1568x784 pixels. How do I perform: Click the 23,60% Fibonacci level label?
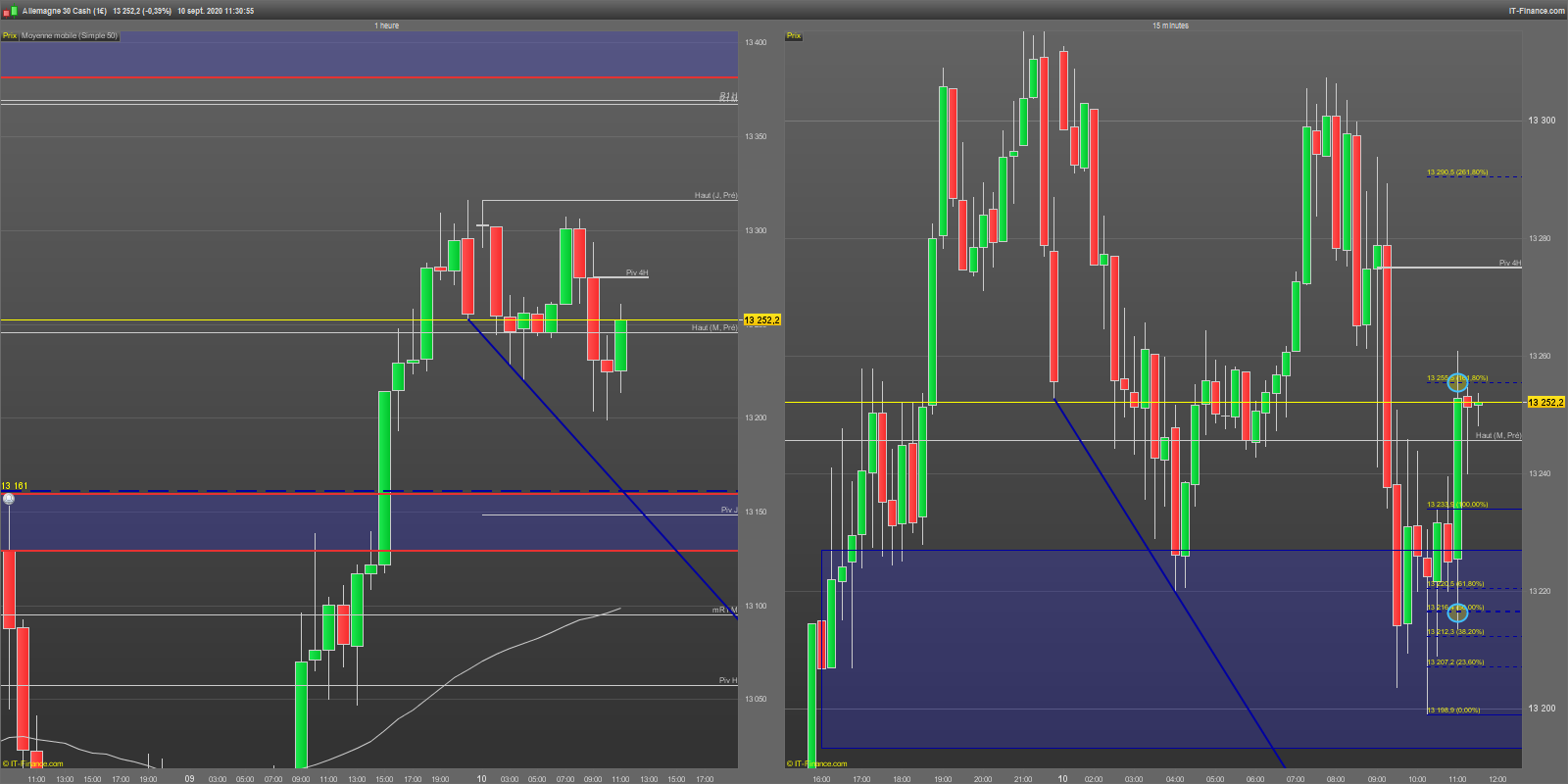click(x=1455, y=662)
